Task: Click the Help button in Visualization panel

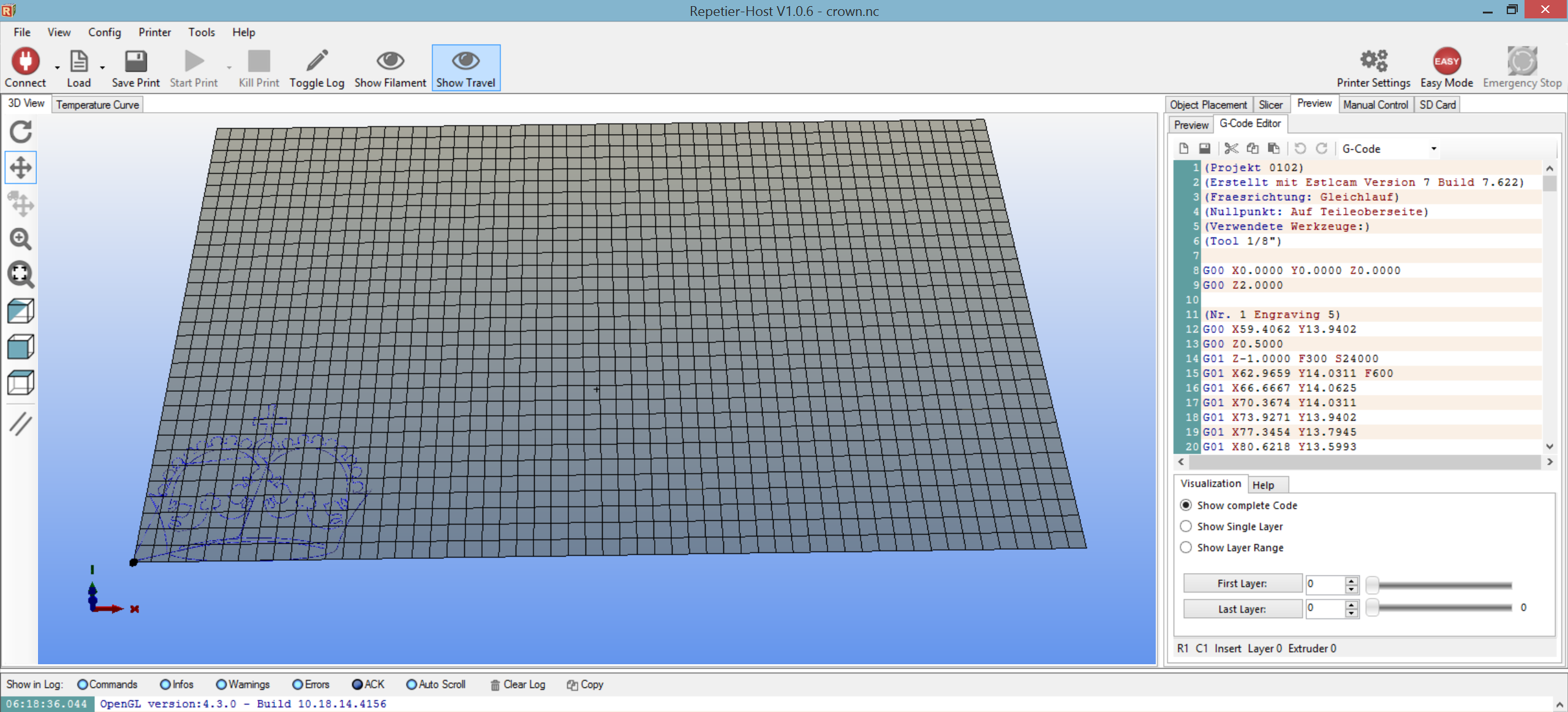Action: click(x=1262, y=484)
